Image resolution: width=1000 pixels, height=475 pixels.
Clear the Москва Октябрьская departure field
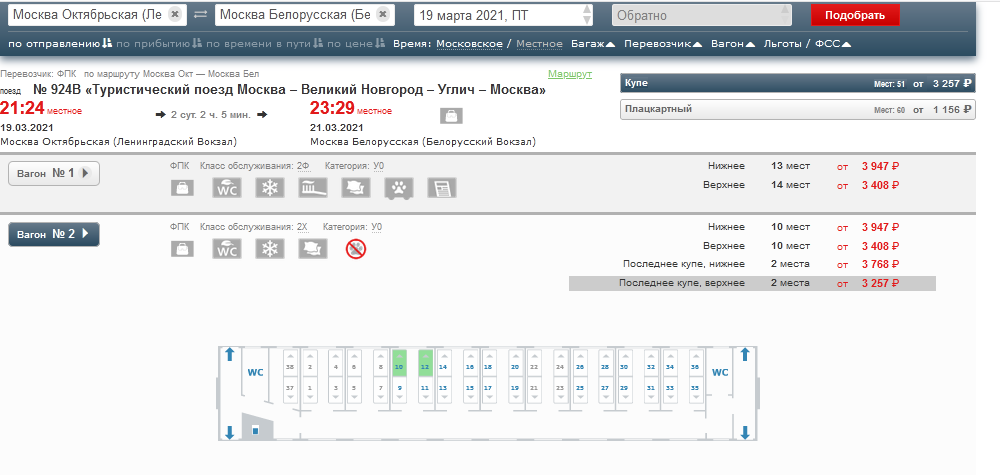[x=175, y=15]
